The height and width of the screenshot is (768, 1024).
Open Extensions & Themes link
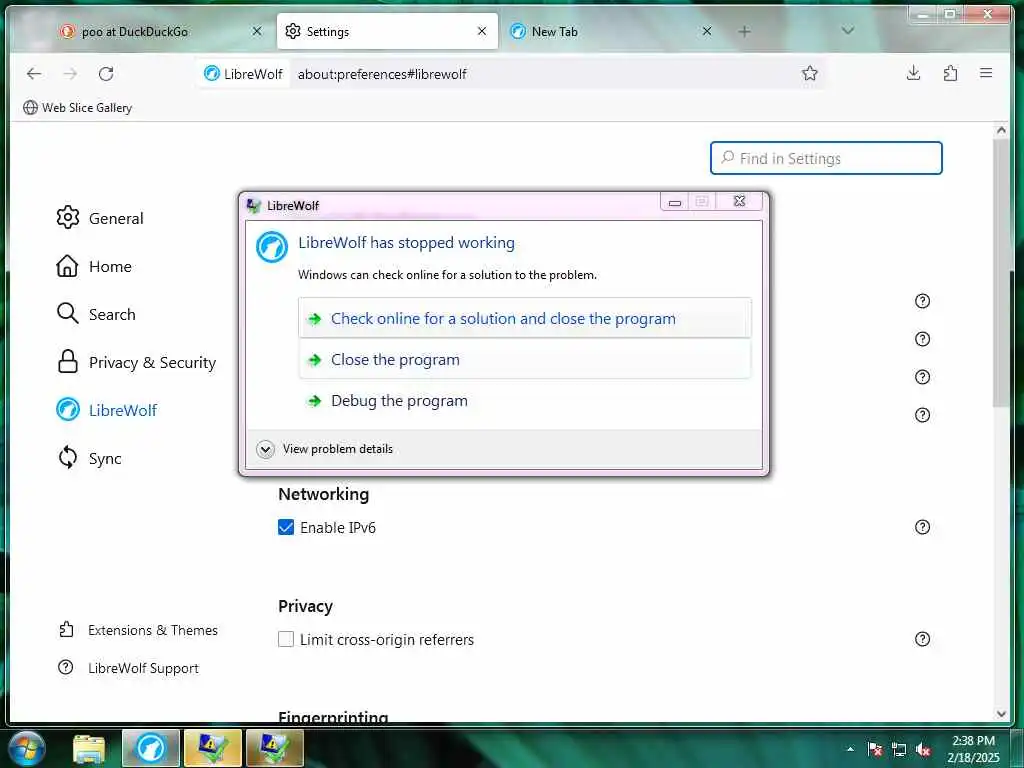(x=138, y=630)
